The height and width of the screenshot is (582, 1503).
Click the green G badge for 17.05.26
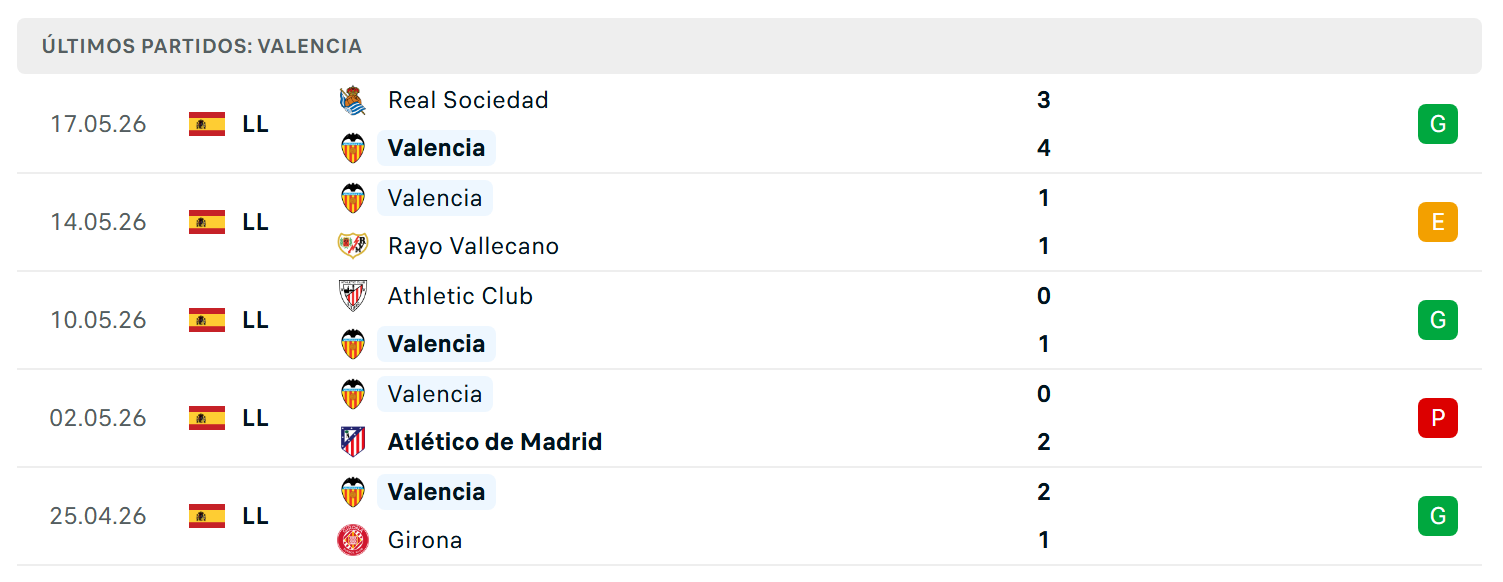point(1438,124)
